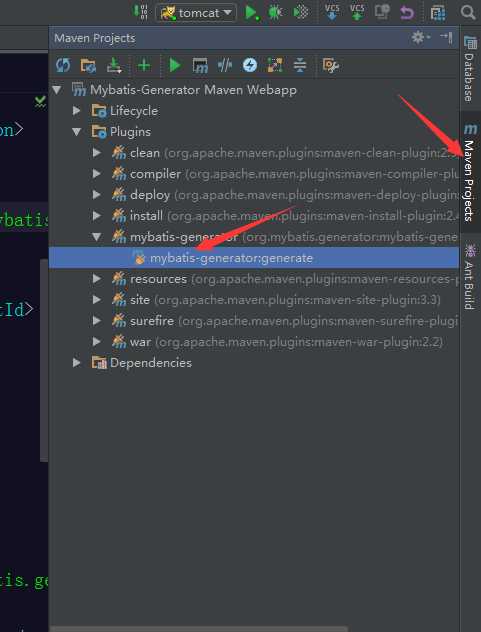Open the Ant Build side tab

(470, 276)
